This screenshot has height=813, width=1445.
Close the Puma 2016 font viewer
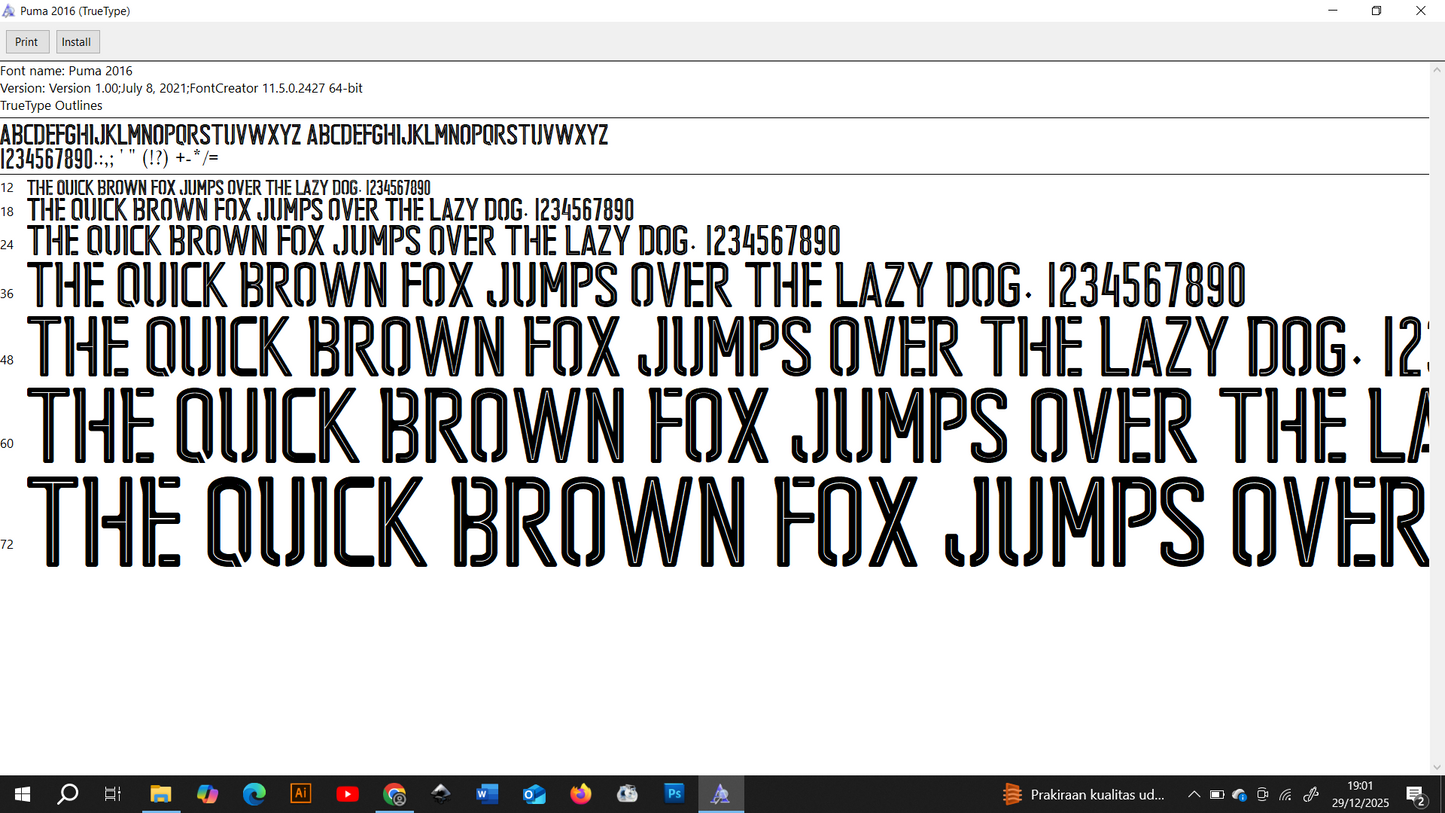click(x=1421, y=11)
